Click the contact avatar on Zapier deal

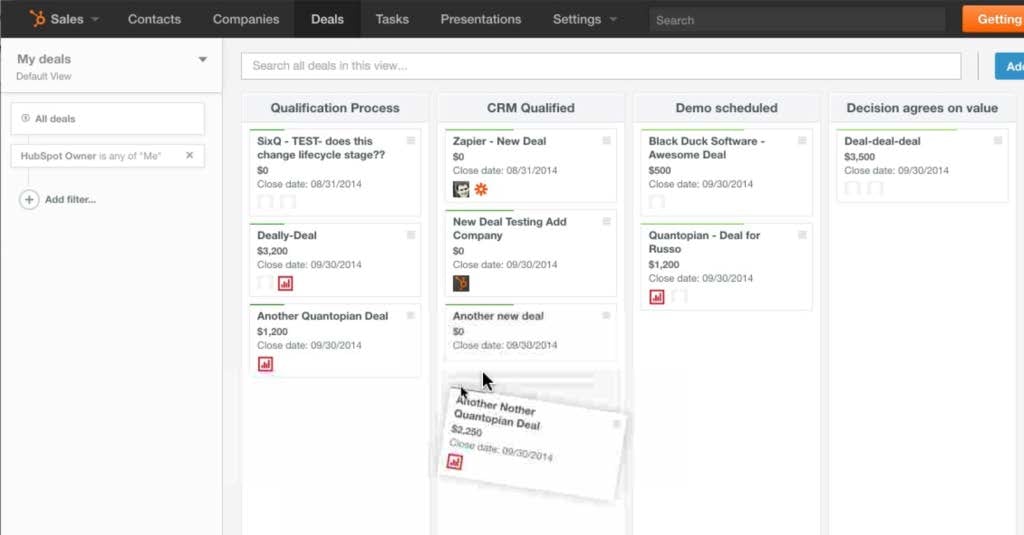click(x=461, y=189)
